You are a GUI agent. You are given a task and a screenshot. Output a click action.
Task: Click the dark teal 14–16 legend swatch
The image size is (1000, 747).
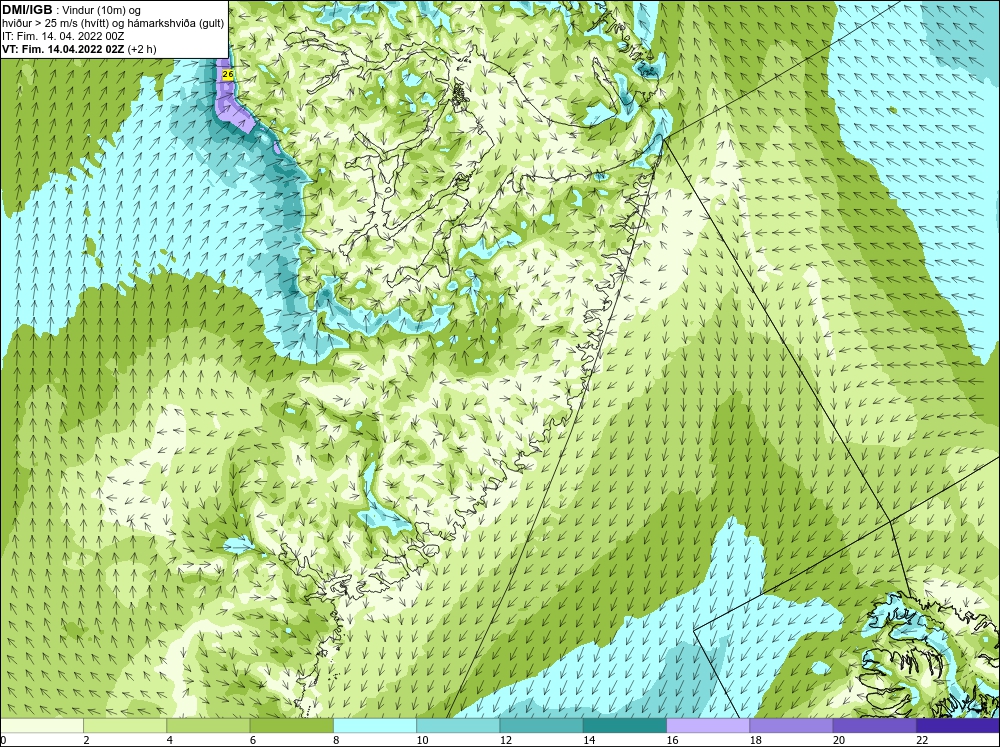624,725
